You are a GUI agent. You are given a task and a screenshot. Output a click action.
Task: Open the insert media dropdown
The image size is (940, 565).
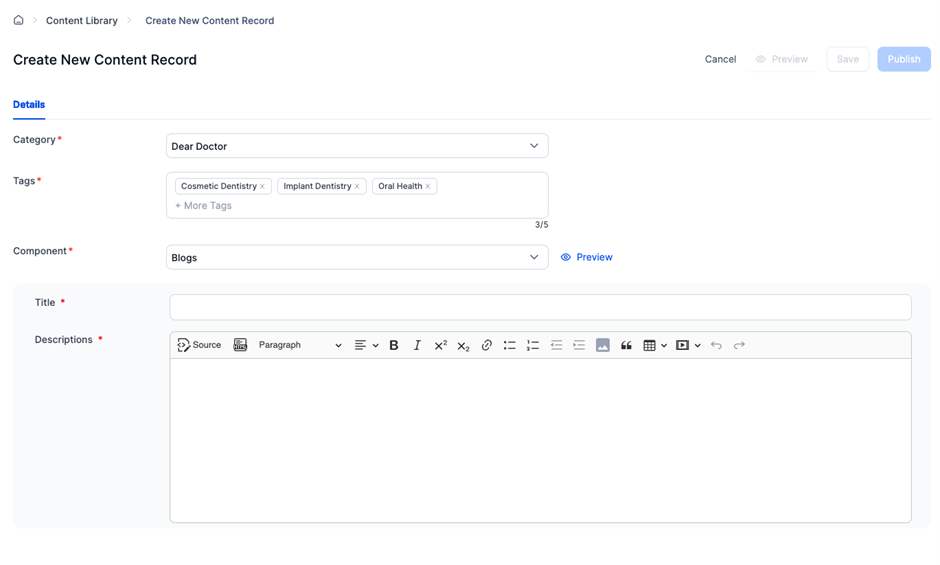[688, 345]
